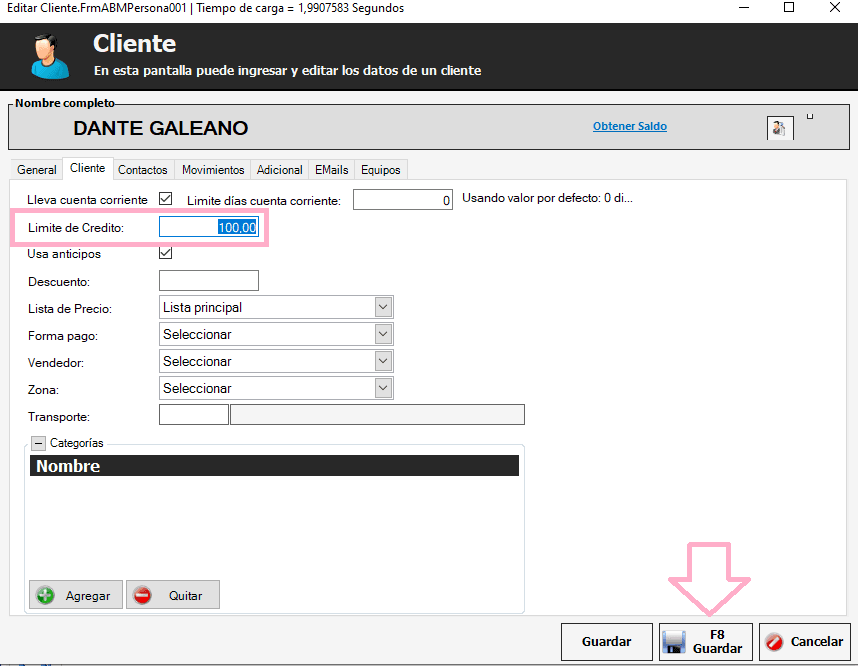The image size is (858, 666).
Task: Toggle the Lleva cuenta corriente checkbox
Action: click(166, 199)
